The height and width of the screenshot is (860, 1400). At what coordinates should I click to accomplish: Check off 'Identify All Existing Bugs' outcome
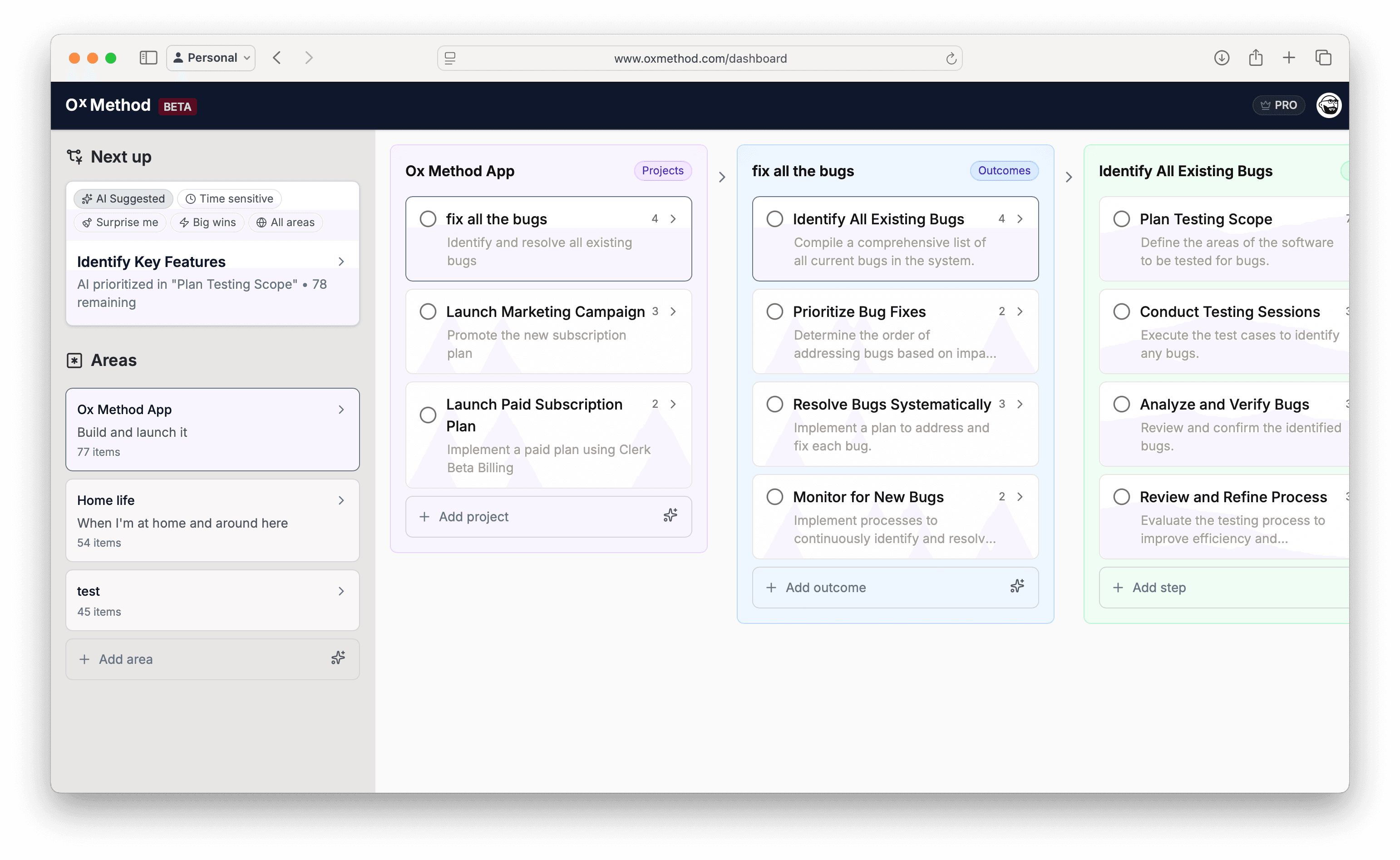click(774, 219)
